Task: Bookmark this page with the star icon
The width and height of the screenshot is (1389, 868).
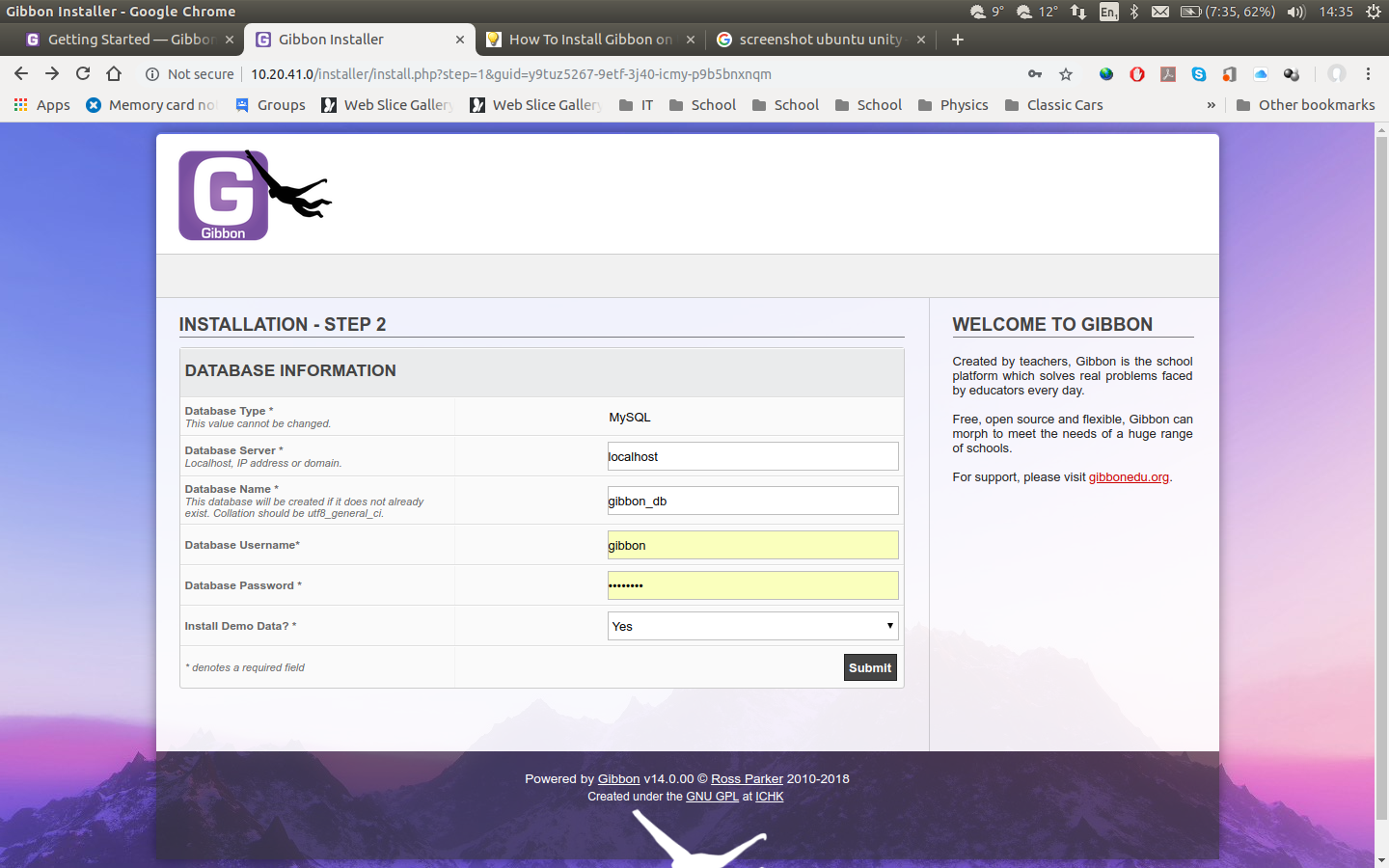Action: tap(1066, 74)
